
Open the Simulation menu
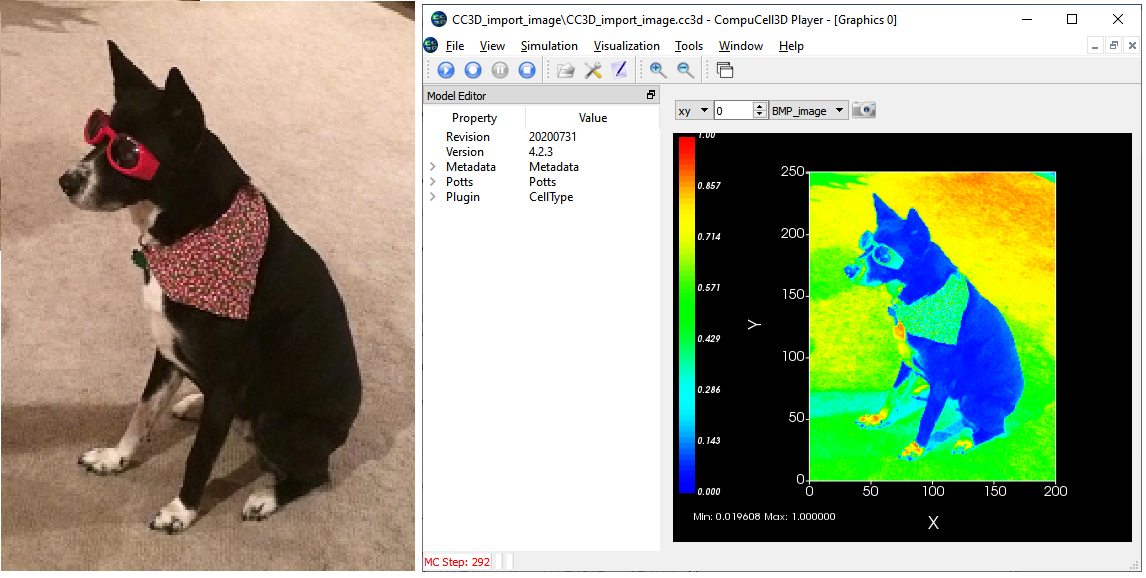[549, 46]
